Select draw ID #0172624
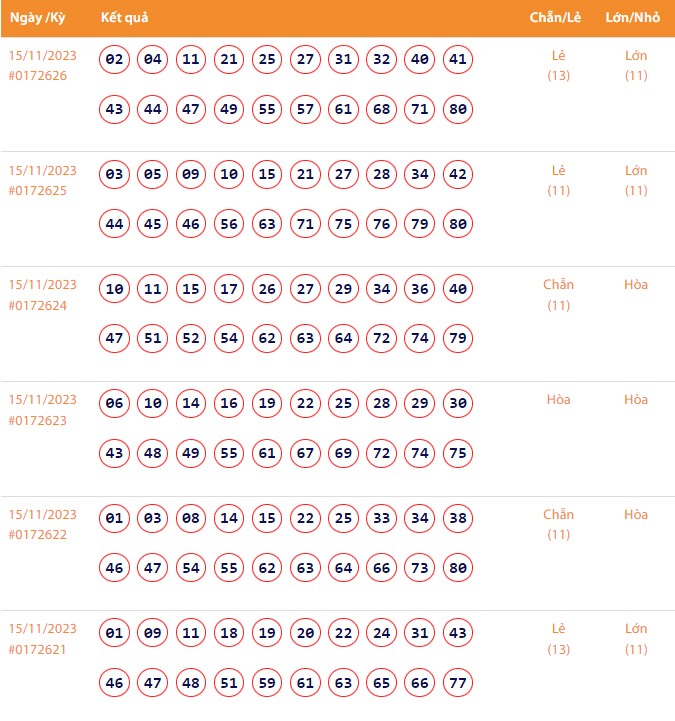The height and width of the screenshot is (721, 675). [x=38, y=306]
